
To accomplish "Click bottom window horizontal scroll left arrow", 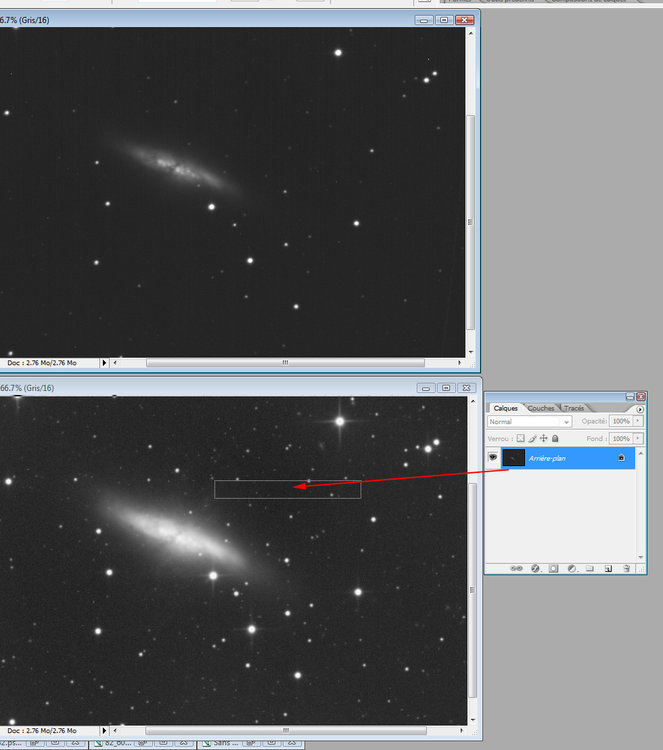I will (x=115, y=730).
